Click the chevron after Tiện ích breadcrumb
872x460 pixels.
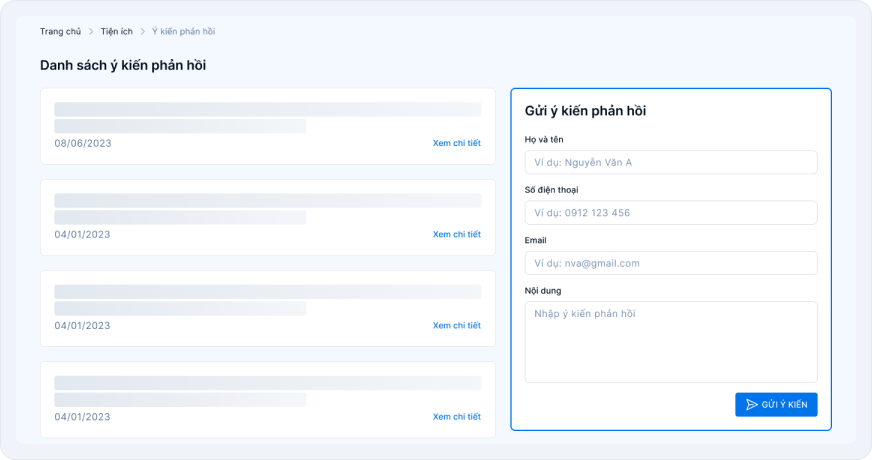click(x=142, y=32)
